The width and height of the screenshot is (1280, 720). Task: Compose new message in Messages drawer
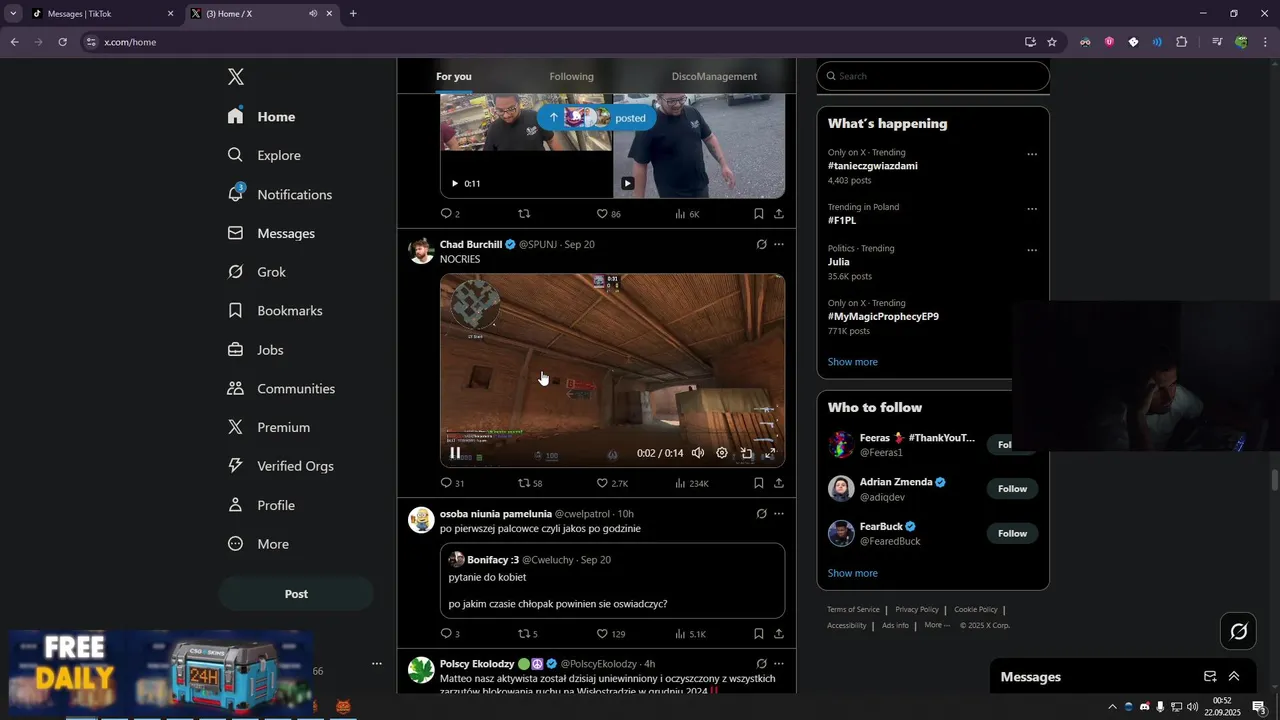[1210, 677]
